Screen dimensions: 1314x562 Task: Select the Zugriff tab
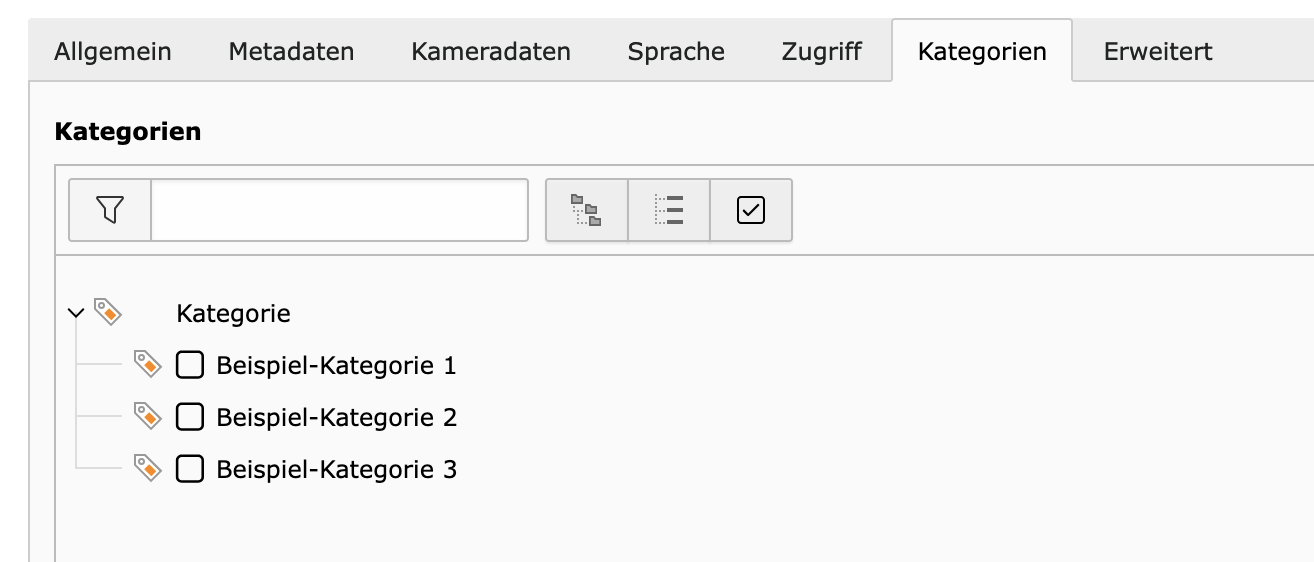(x=821, y=51)
